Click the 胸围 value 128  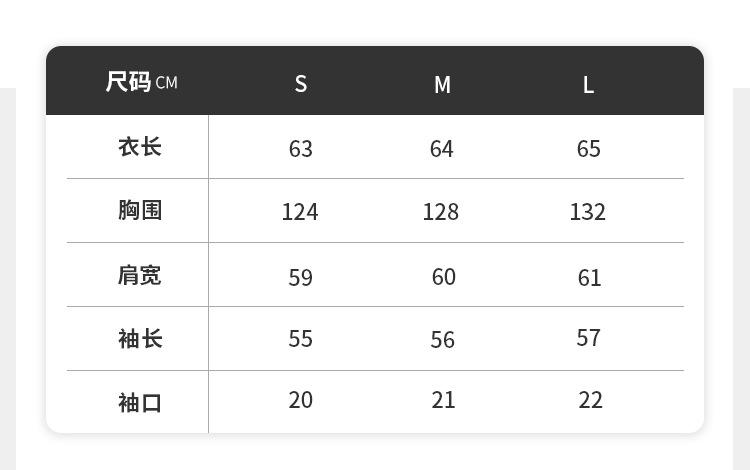coord(441,212)
